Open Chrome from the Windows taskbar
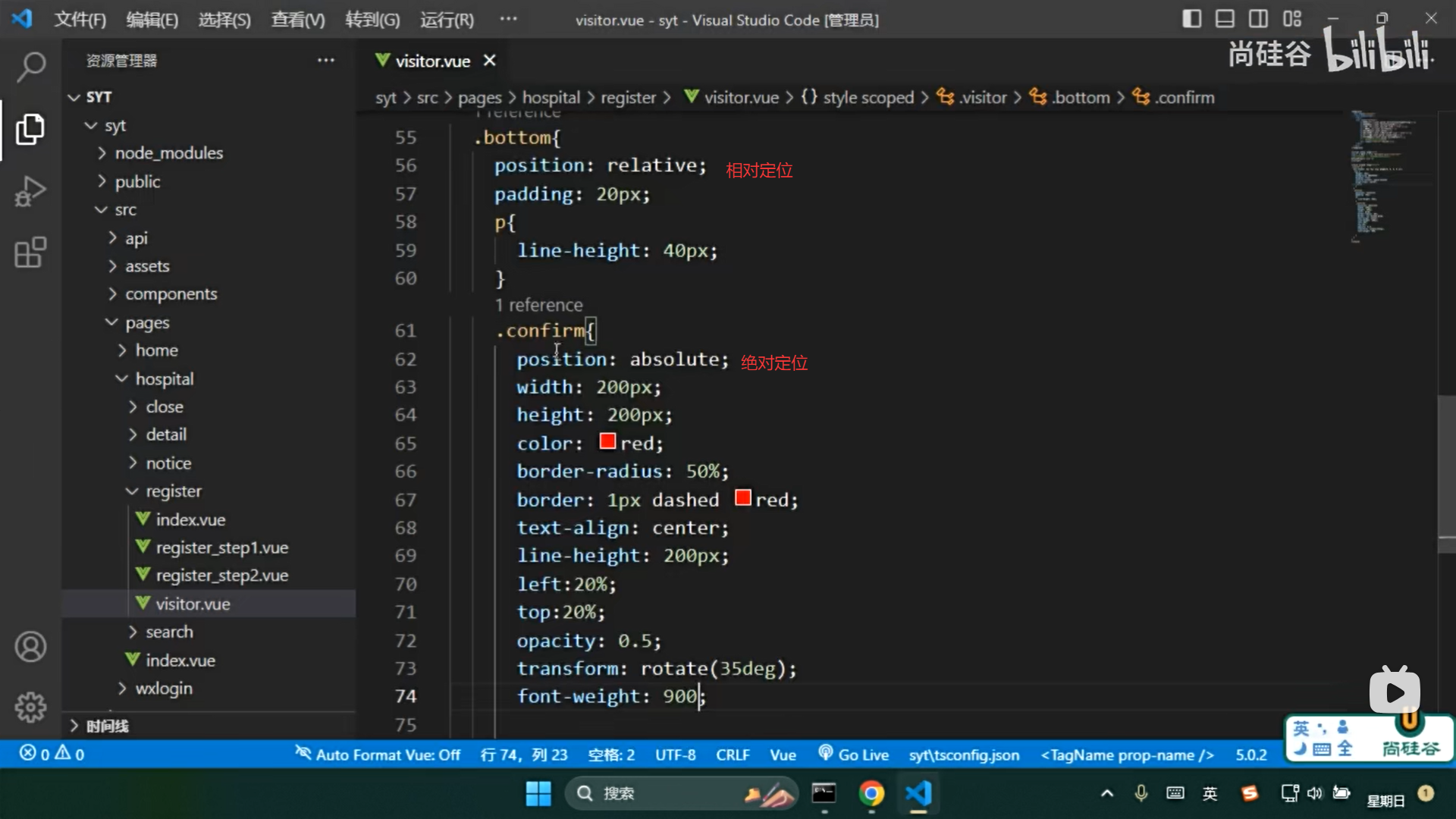The width and height of the screenshot is (1456, 819). [871, 793]
